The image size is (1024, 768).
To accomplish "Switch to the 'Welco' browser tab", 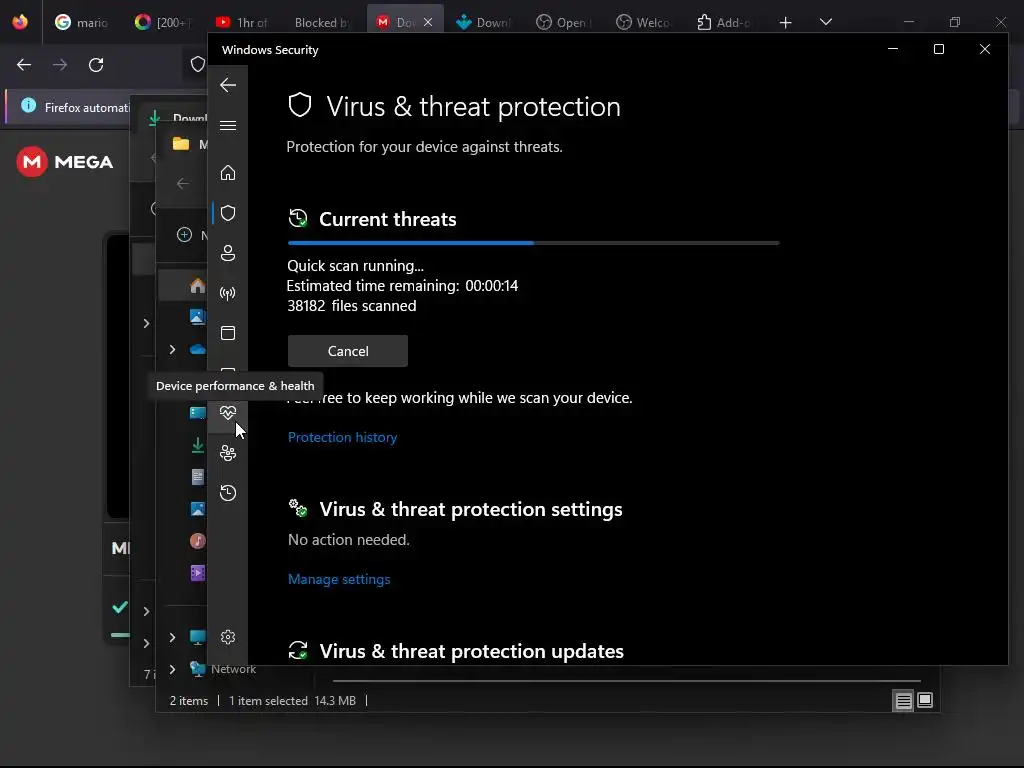I will (x=644, y=22).
